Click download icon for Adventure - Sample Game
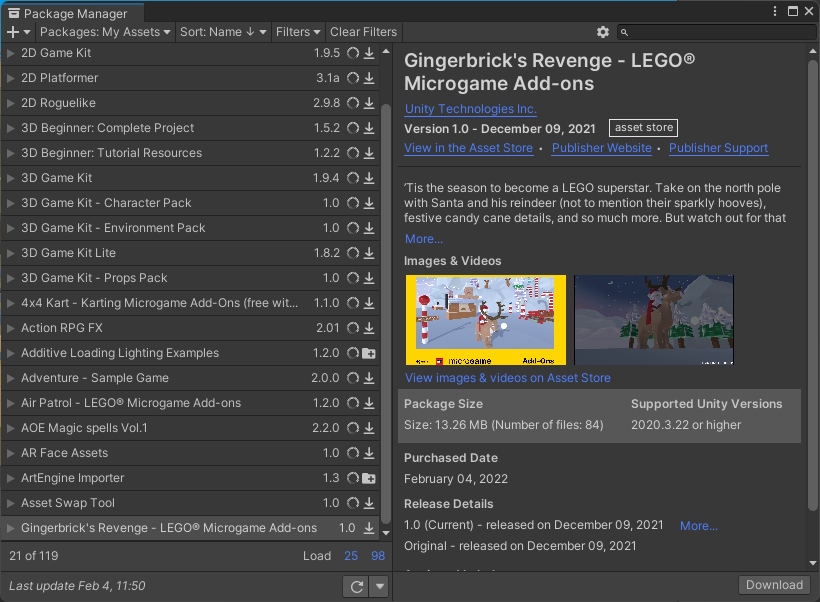Screen dimensions: 820x602 click(x=369, y=378)
